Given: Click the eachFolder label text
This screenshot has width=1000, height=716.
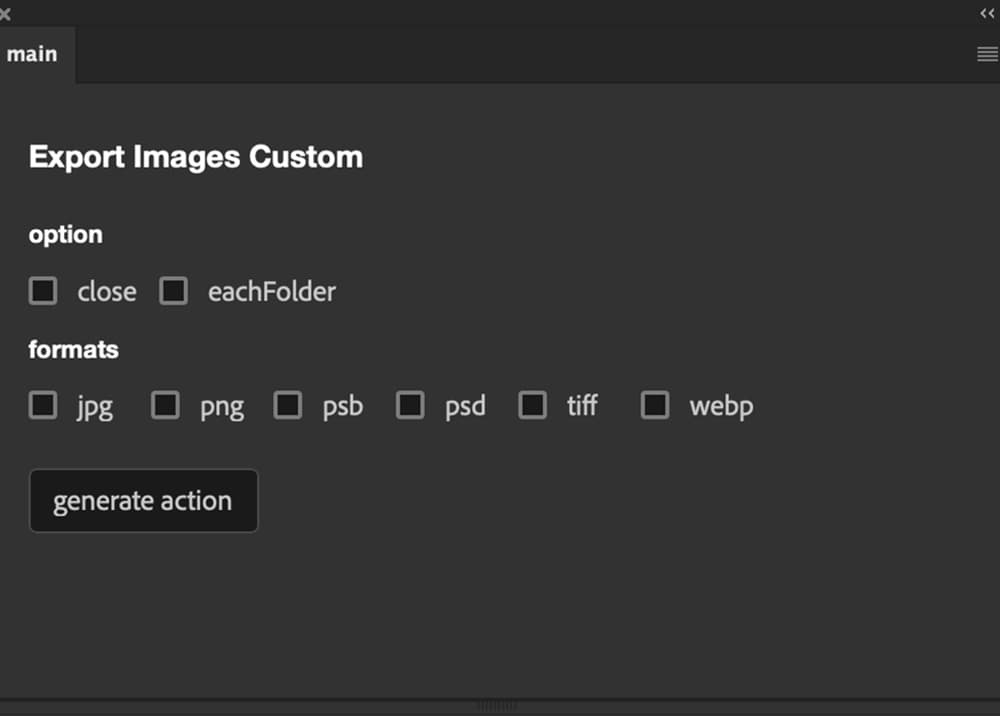Looking at the screenshot, I should tap(271, 291).
